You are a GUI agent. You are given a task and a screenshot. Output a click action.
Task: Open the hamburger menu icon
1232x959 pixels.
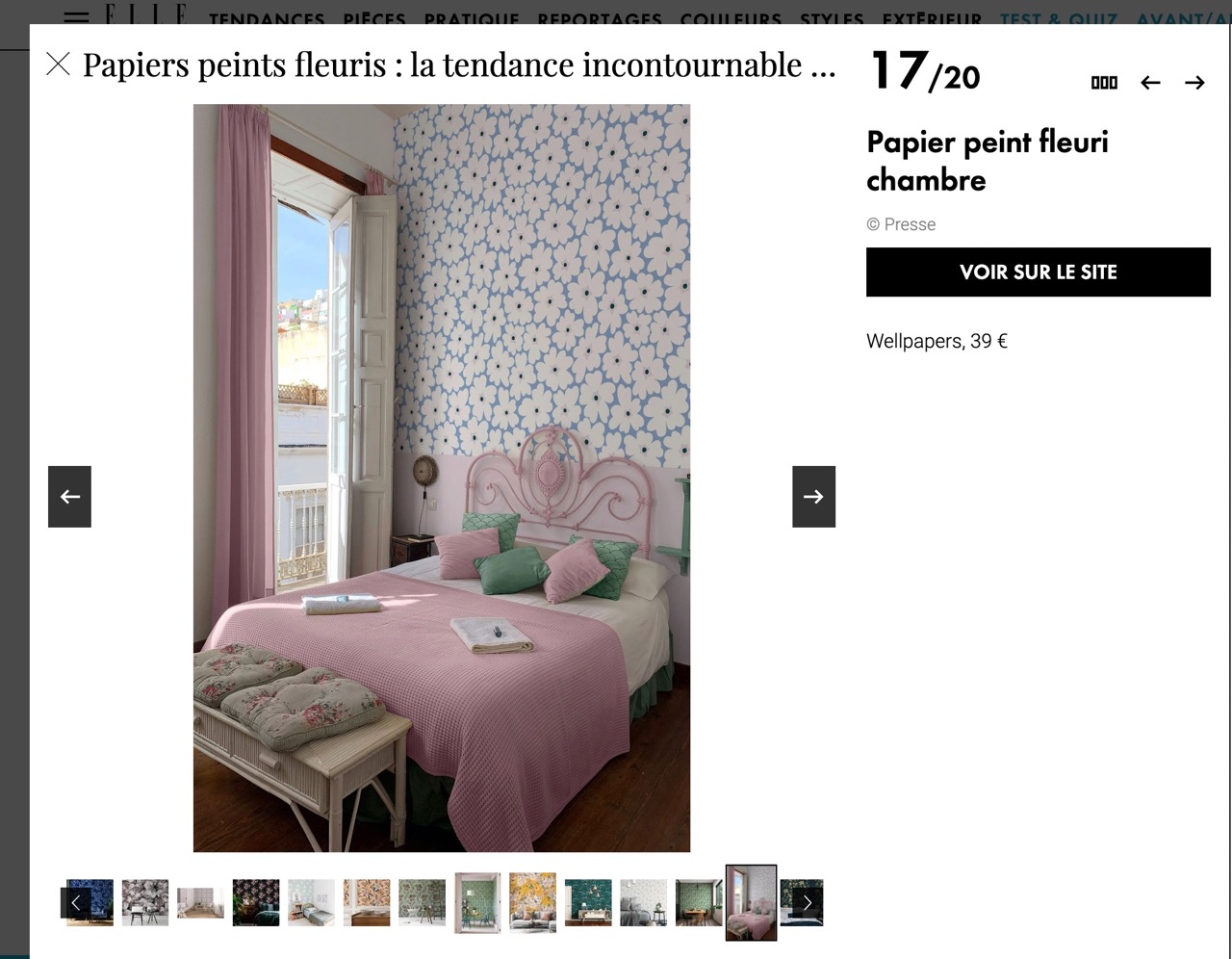(76, 16)
